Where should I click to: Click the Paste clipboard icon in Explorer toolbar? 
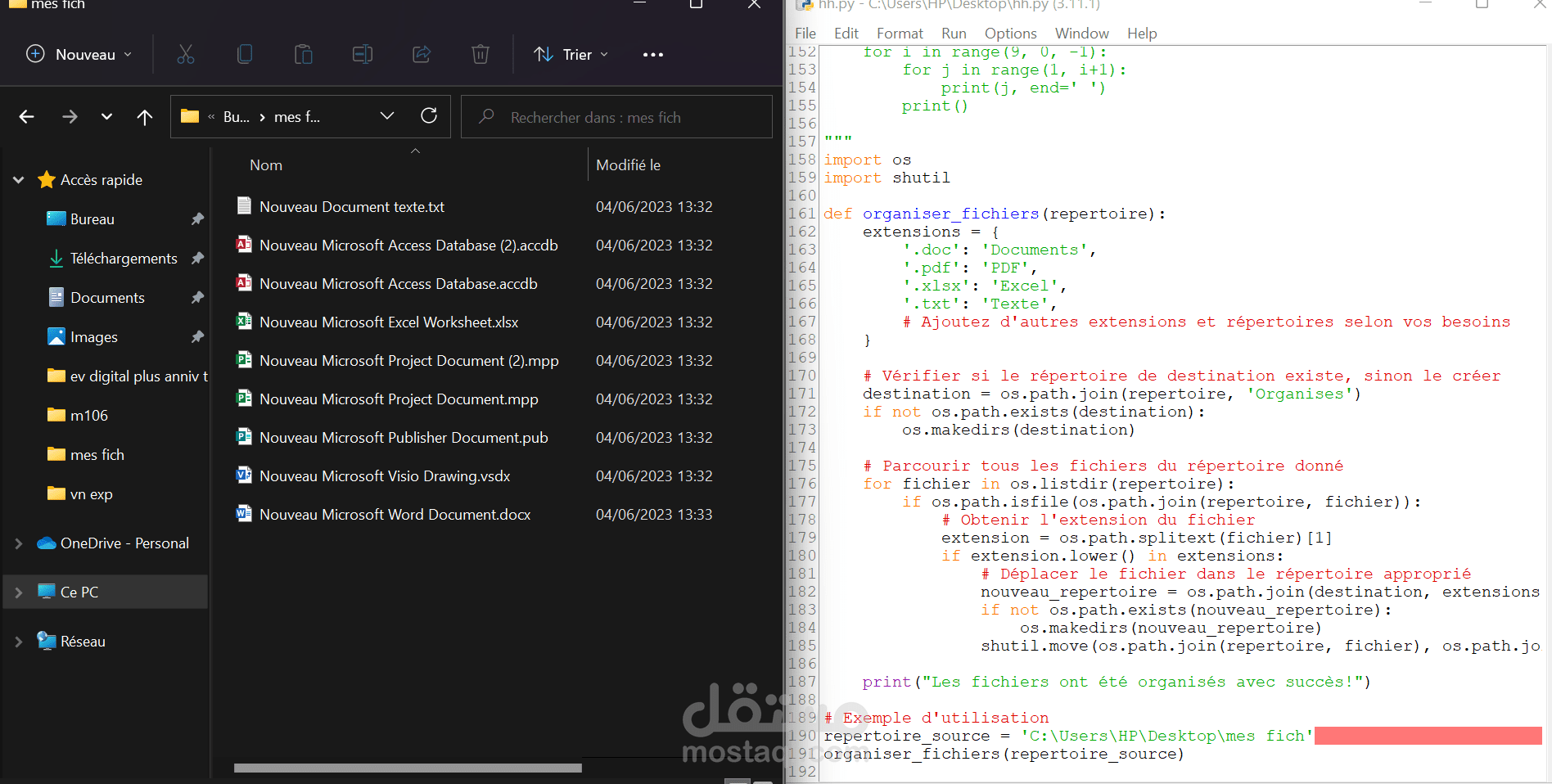304,55
